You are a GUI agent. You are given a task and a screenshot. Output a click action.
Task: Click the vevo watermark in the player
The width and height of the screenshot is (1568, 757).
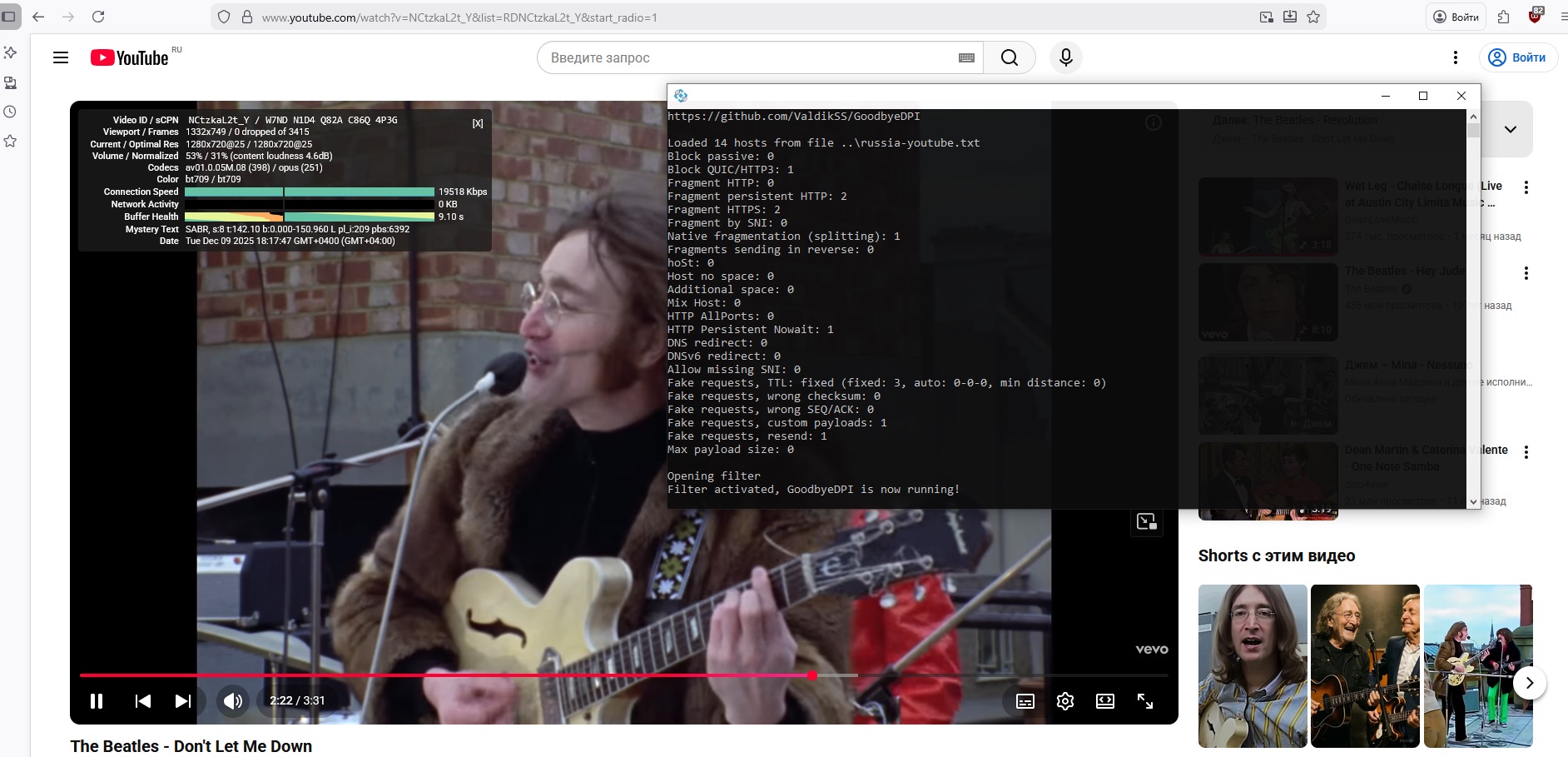coord(1152,649)
